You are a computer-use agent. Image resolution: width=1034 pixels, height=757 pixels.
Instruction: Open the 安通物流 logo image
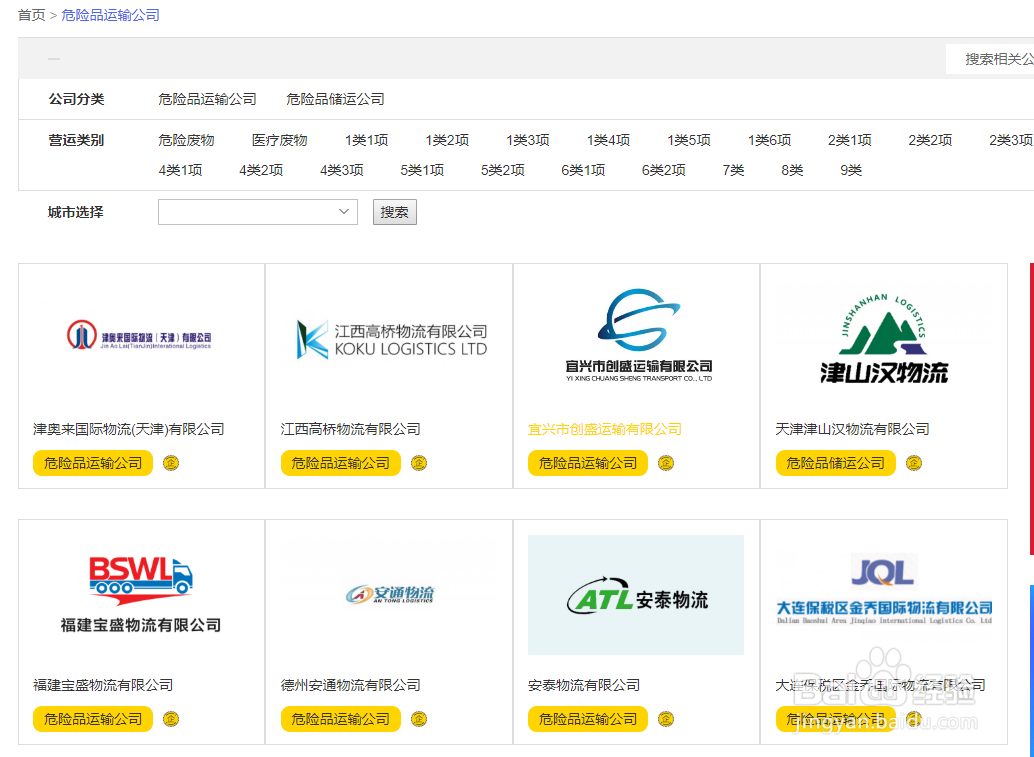click(x=390, y=594)
